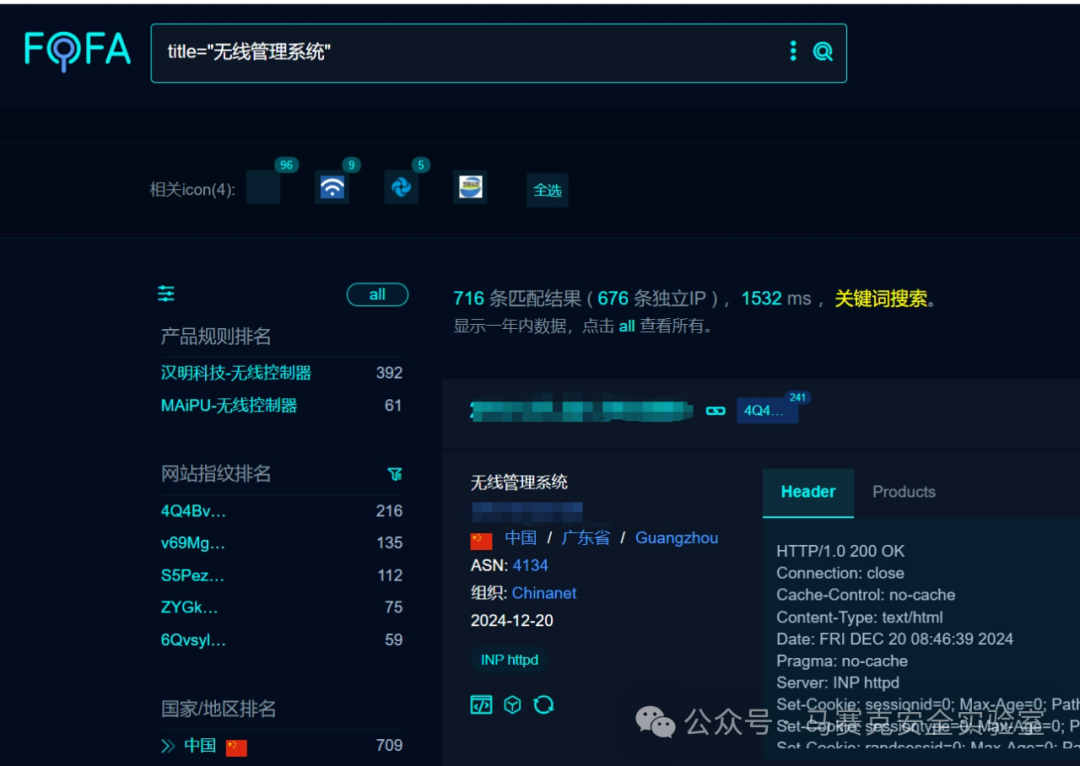Click the 广东省 region link

click(586, 538)
